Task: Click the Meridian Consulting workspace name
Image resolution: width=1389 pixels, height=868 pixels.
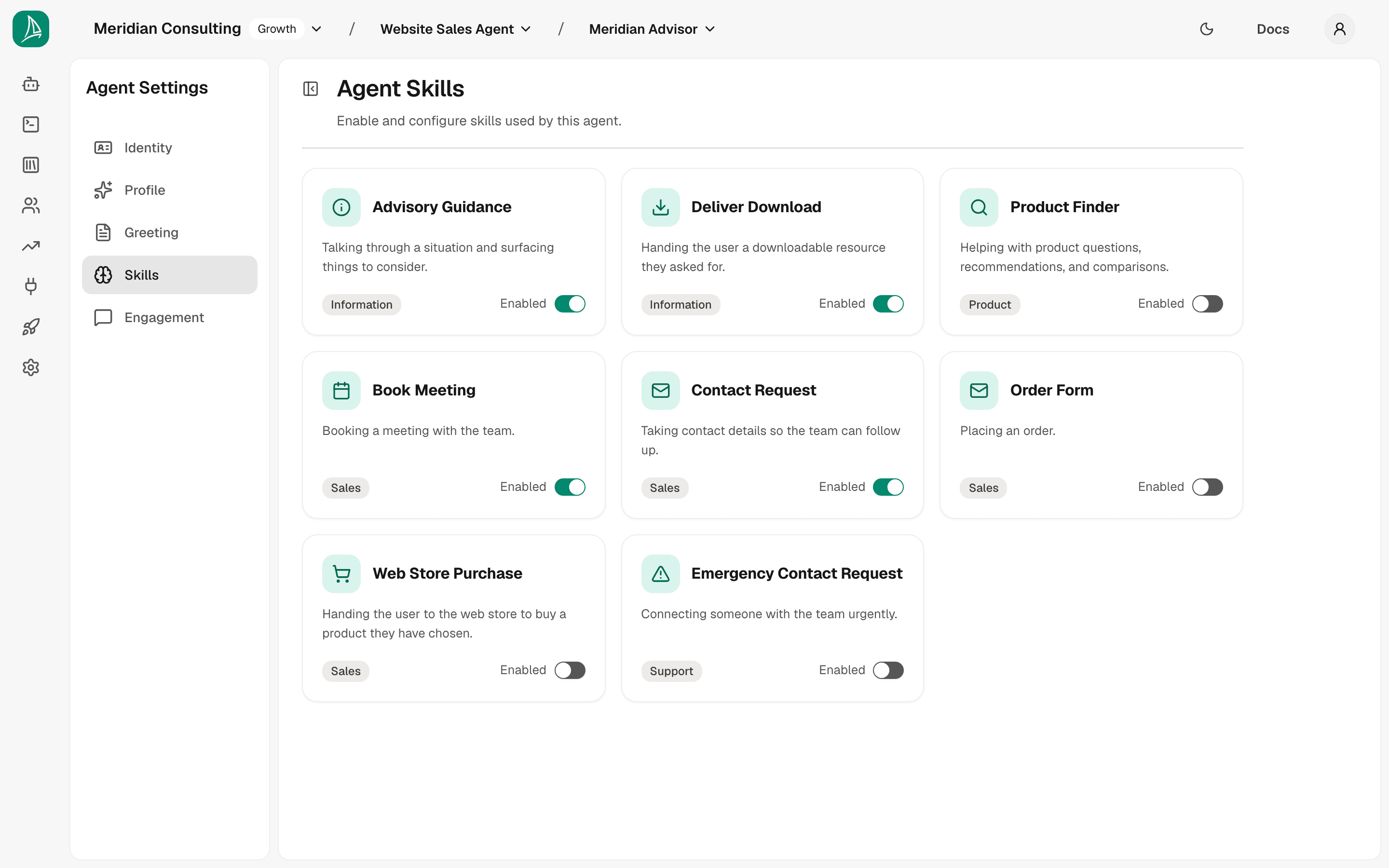Action: coord(167,29)
